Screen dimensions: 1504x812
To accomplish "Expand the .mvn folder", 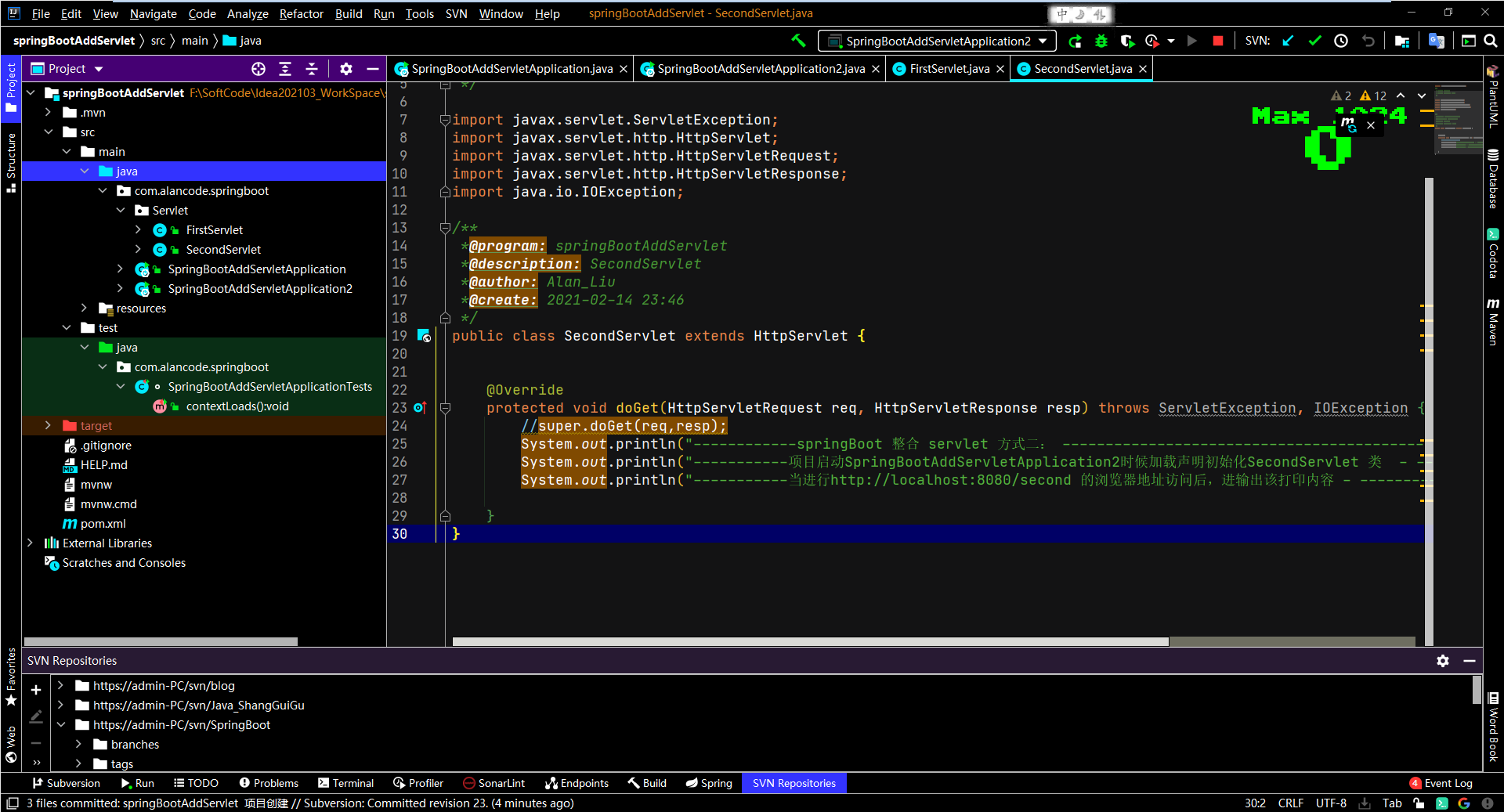I will pos(48,113).
